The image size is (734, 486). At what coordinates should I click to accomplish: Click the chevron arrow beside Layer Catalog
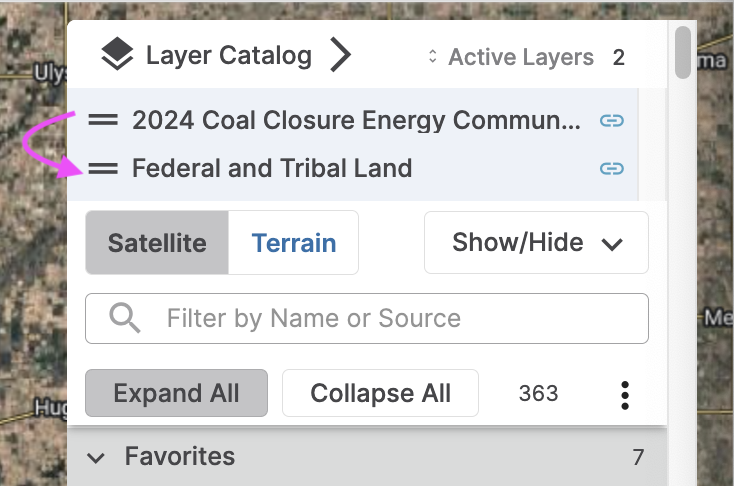(x=341, y=56)
